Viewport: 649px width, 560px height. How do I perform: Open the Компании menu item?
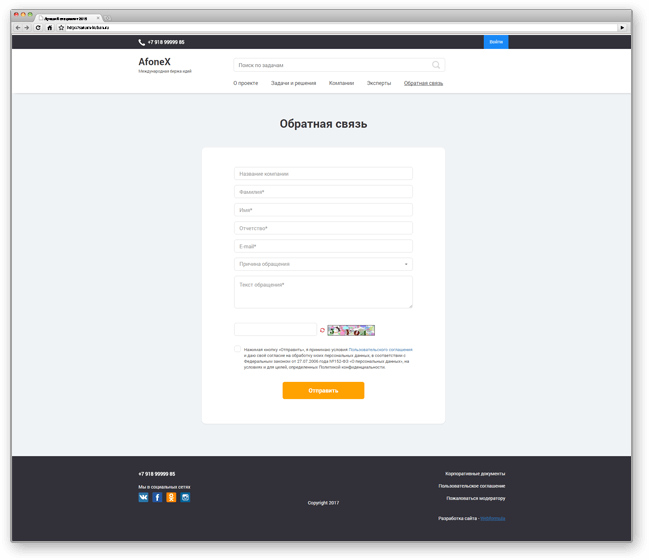(341, 83)
